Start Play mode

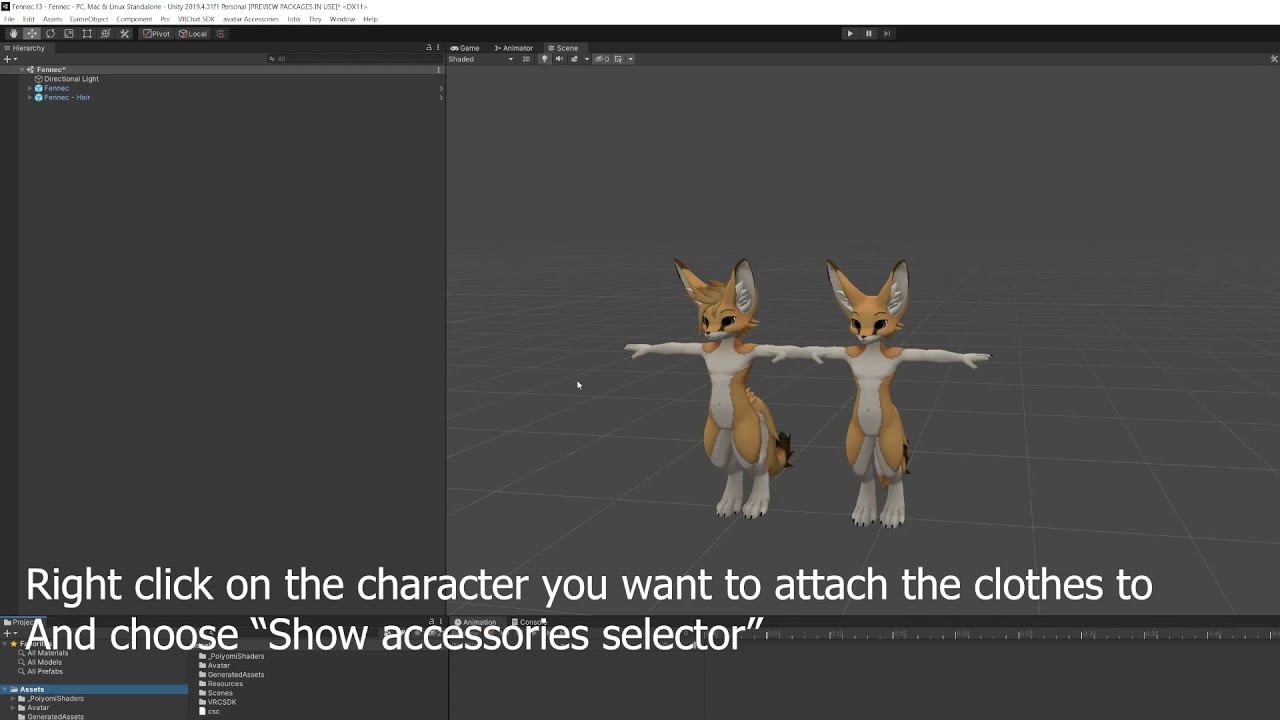coord(850,33)
